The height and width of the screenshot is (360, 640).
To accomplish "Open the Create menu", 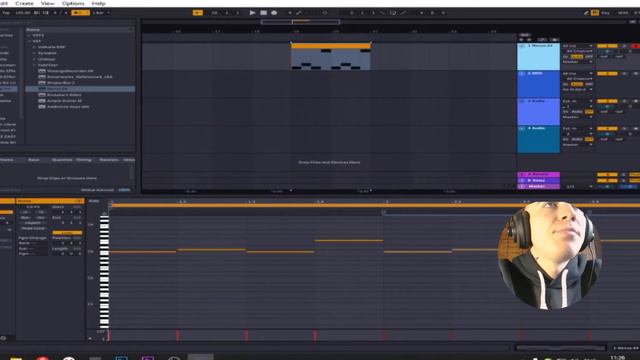I will 24,3.
